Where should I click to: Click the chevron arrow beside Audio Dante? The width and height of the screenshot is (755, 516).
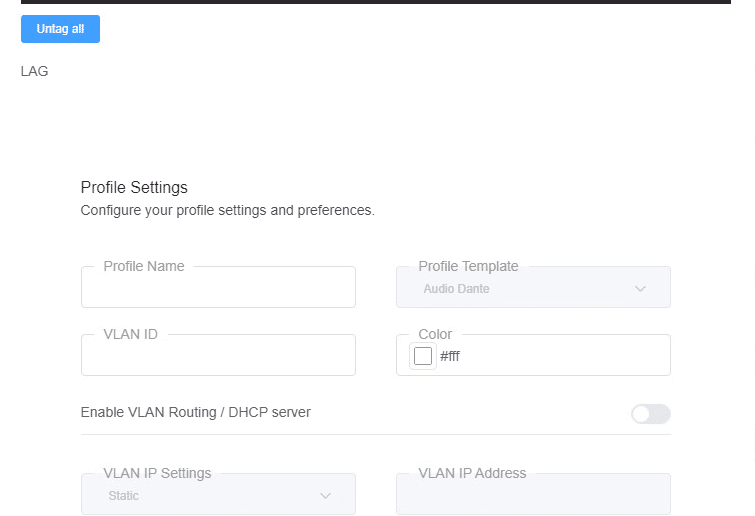click(640, 289)
